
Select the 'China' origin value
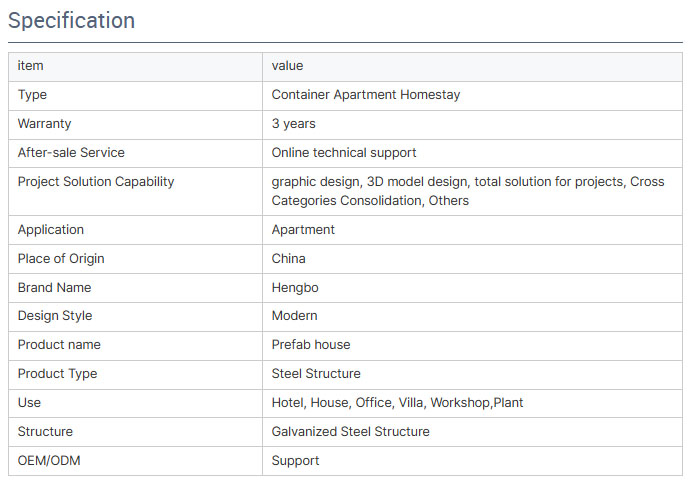coord(288,259)
